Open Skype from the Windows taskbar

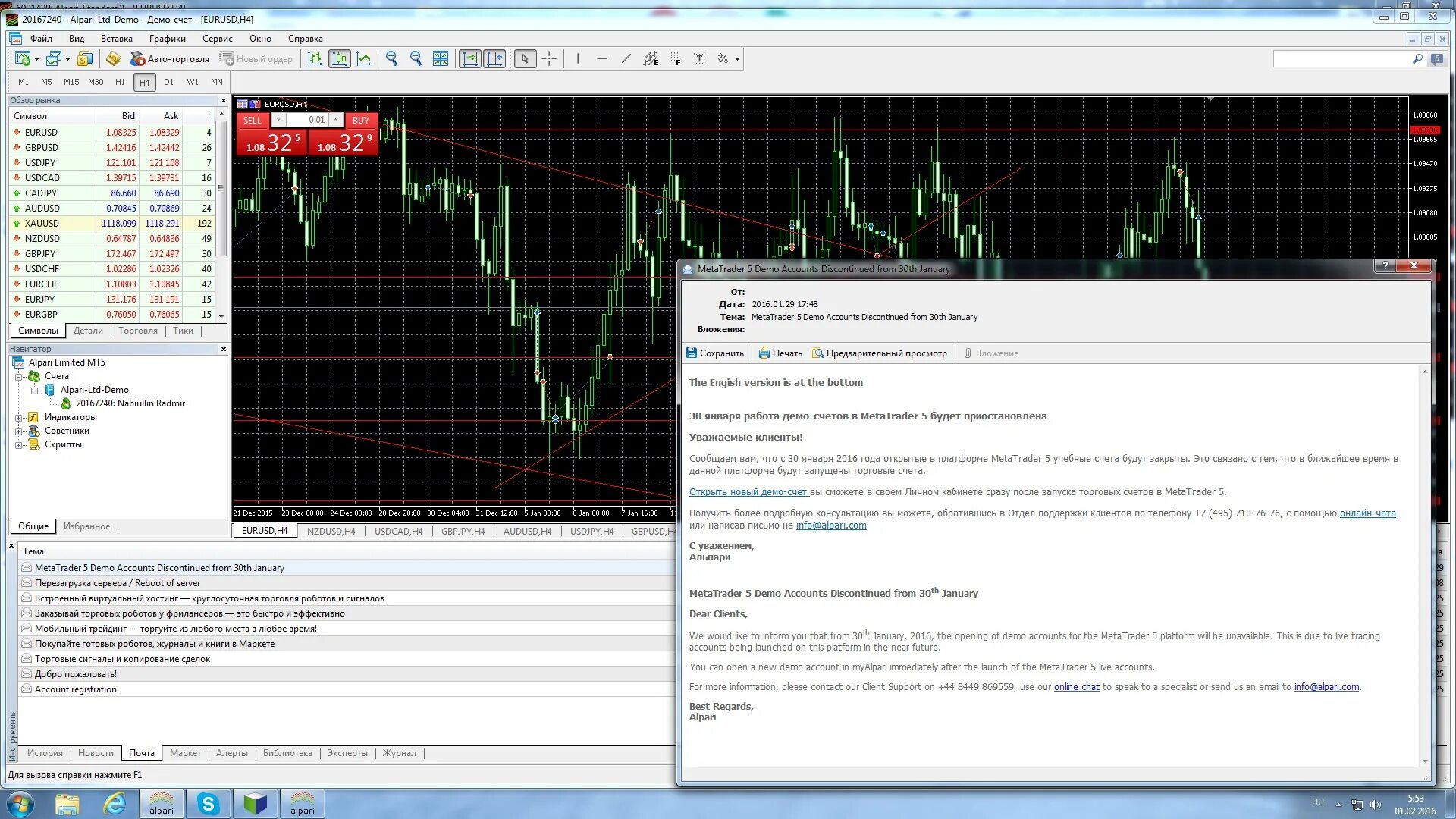pyautogui.click(x=208, y=804)
